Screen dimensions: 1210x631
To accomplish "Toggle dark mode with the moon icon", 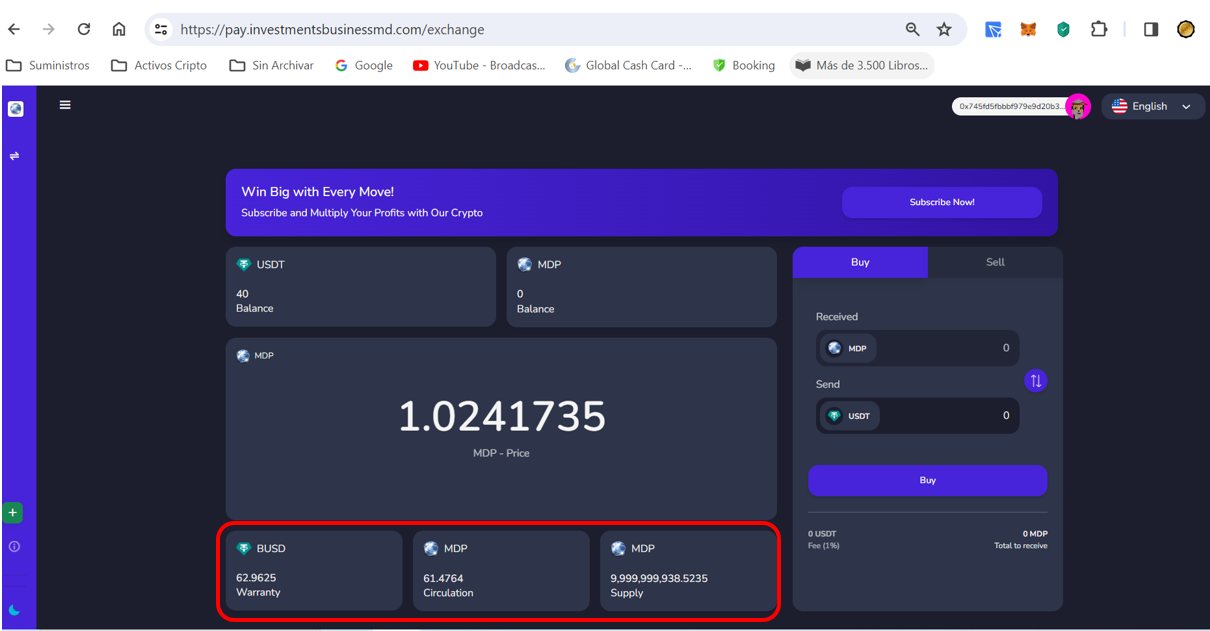I will point(14,610).
